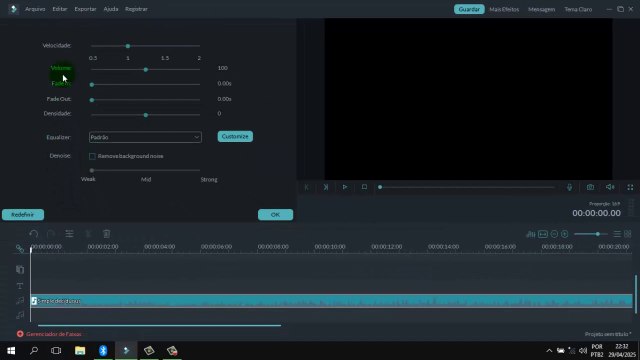Open Windows Start menu

[x=11, y=351]
